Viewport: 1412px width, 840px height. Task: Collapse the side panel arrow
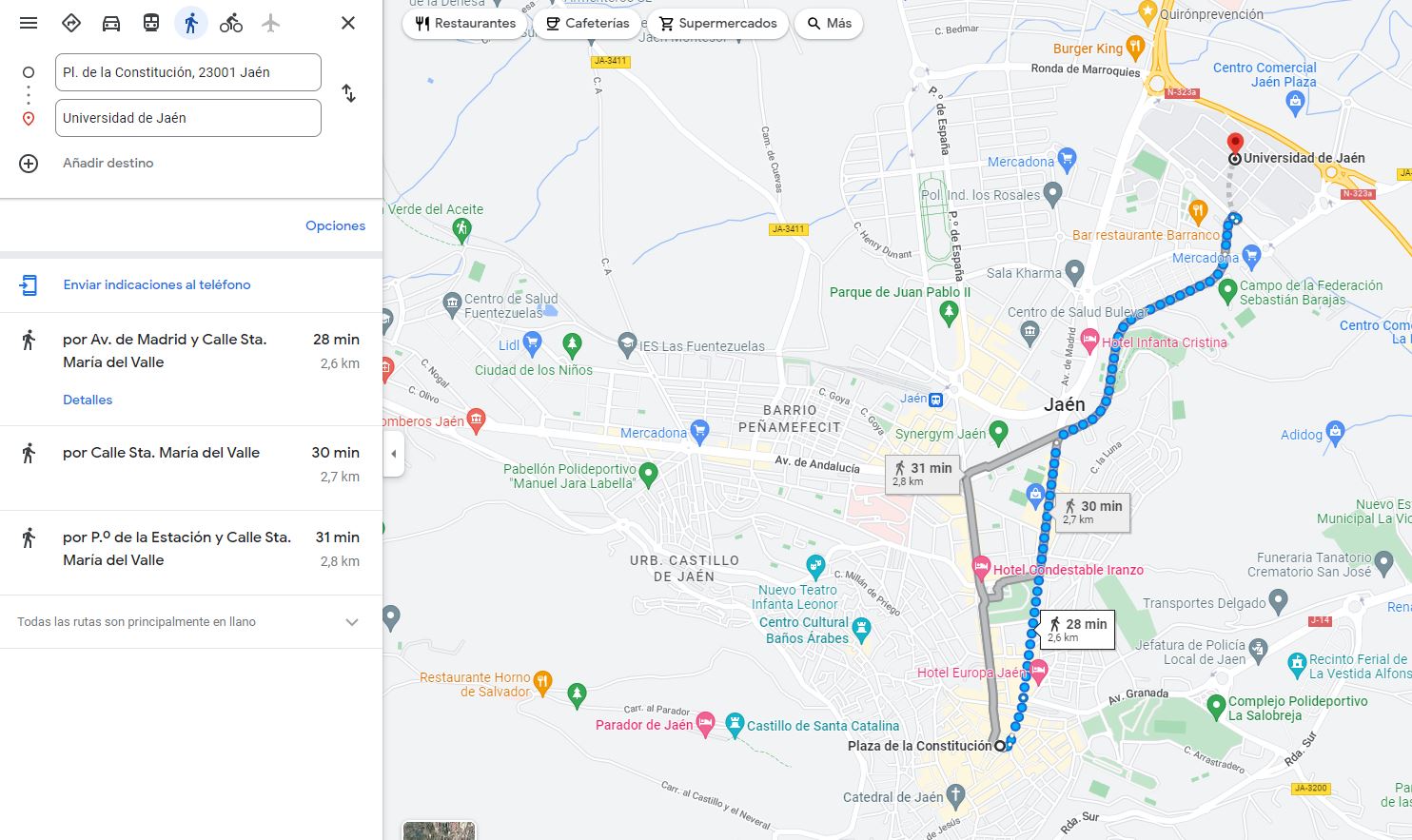tap(394, 454)
